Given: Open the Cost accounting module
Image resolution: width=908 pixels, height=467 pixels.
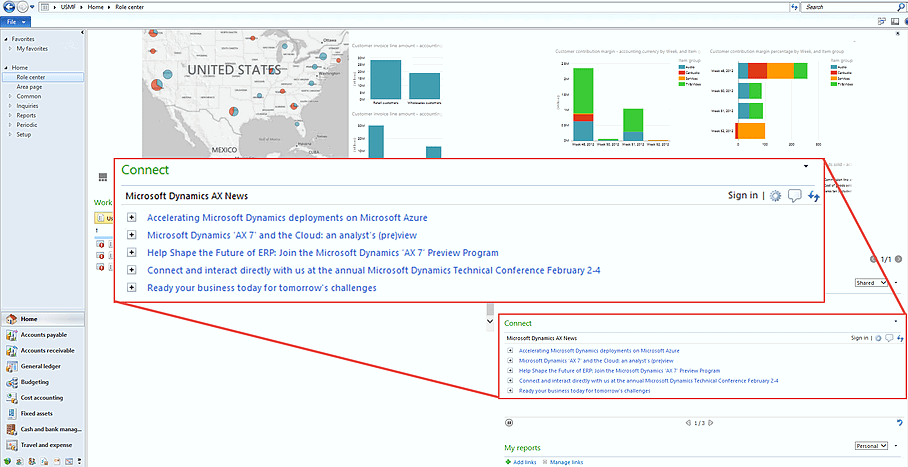Looking at the screenshot, I should [43, 398].
